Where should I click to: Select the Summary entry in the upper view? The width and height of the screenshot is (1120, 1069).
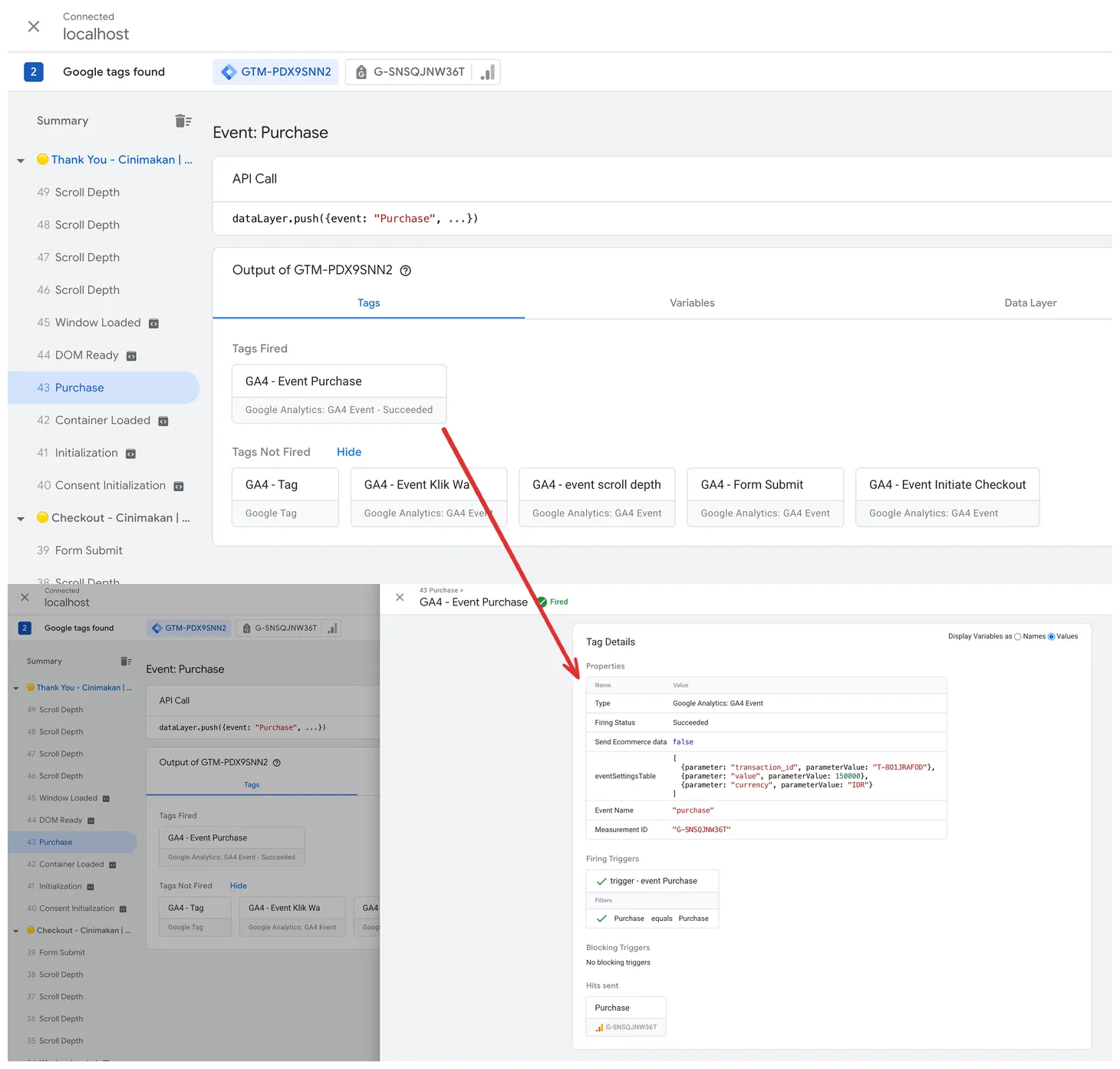pyautogui.click(x=63, y=120)
